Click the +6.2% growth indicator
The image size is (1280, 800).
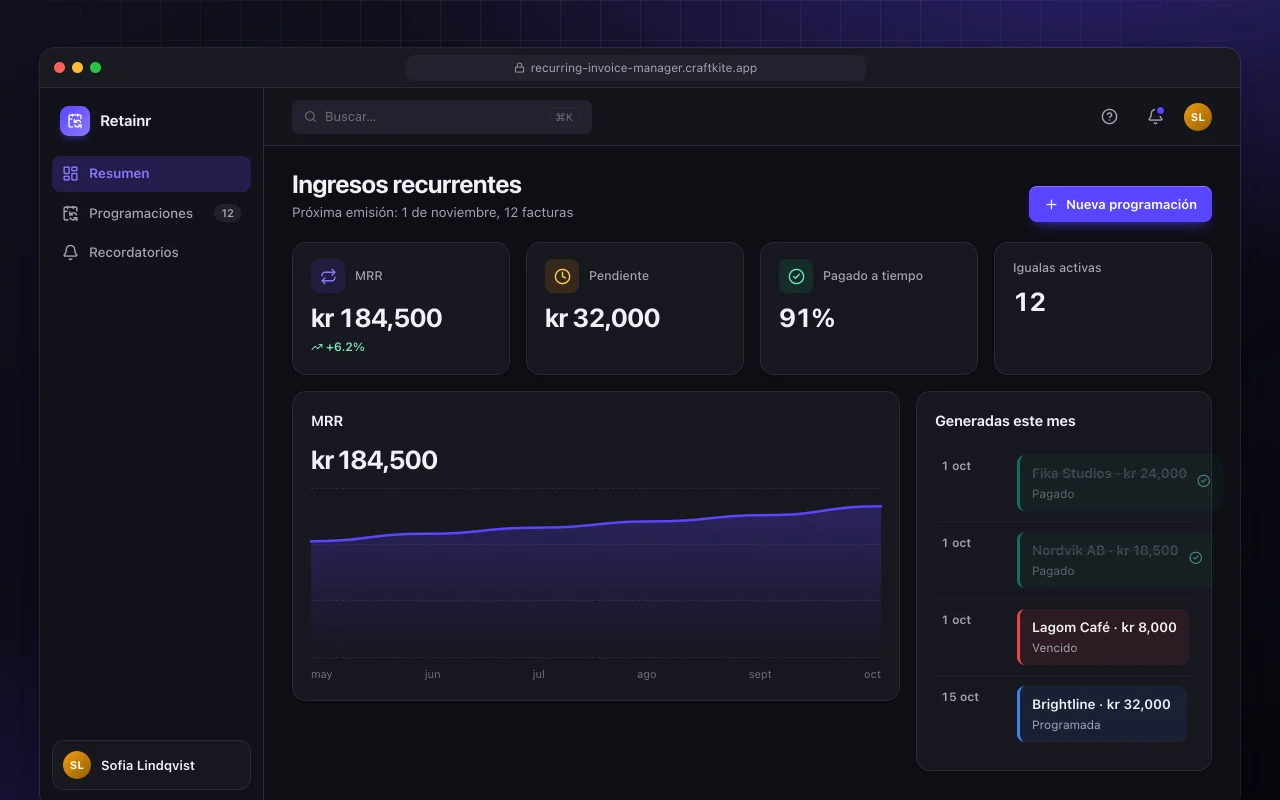[x=338, y=347]
